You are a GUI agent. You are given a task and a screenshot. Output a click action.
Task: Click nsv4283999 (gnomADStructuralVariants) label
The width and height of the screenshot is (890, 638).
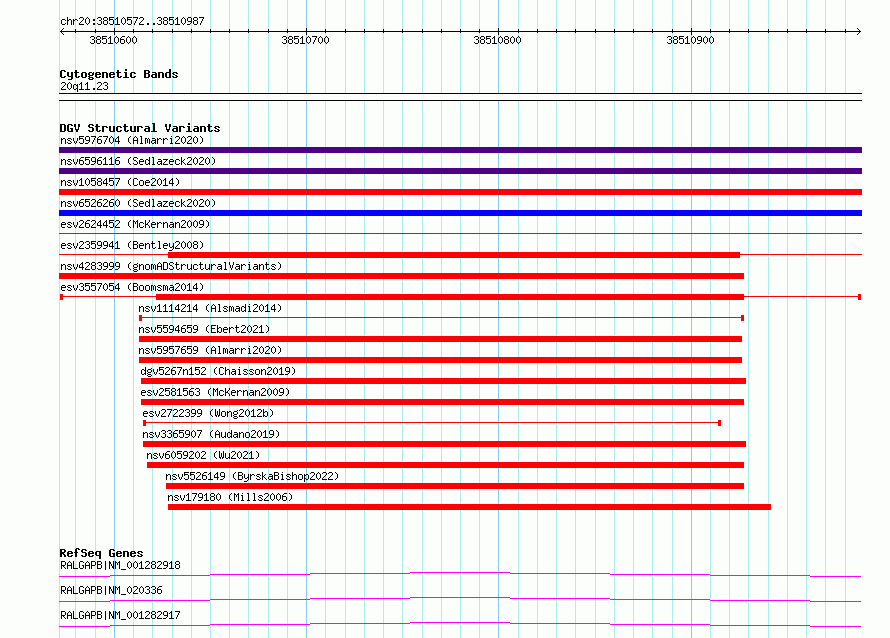coord(171,266)
